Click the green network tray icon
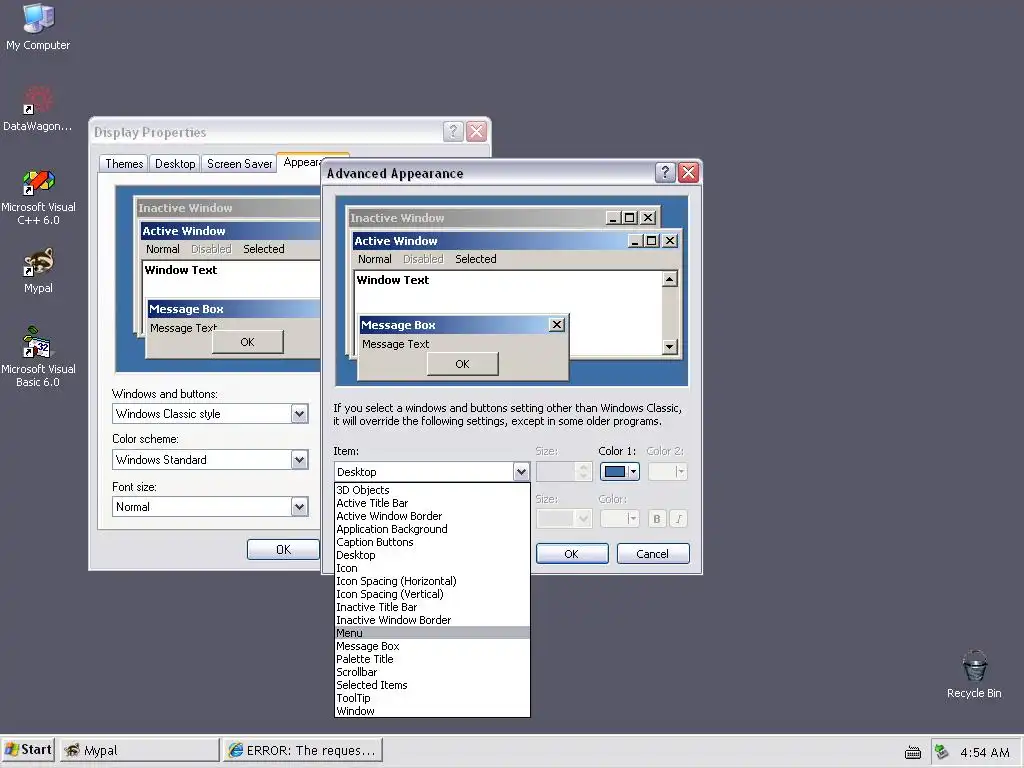 [x=941, y=752]
